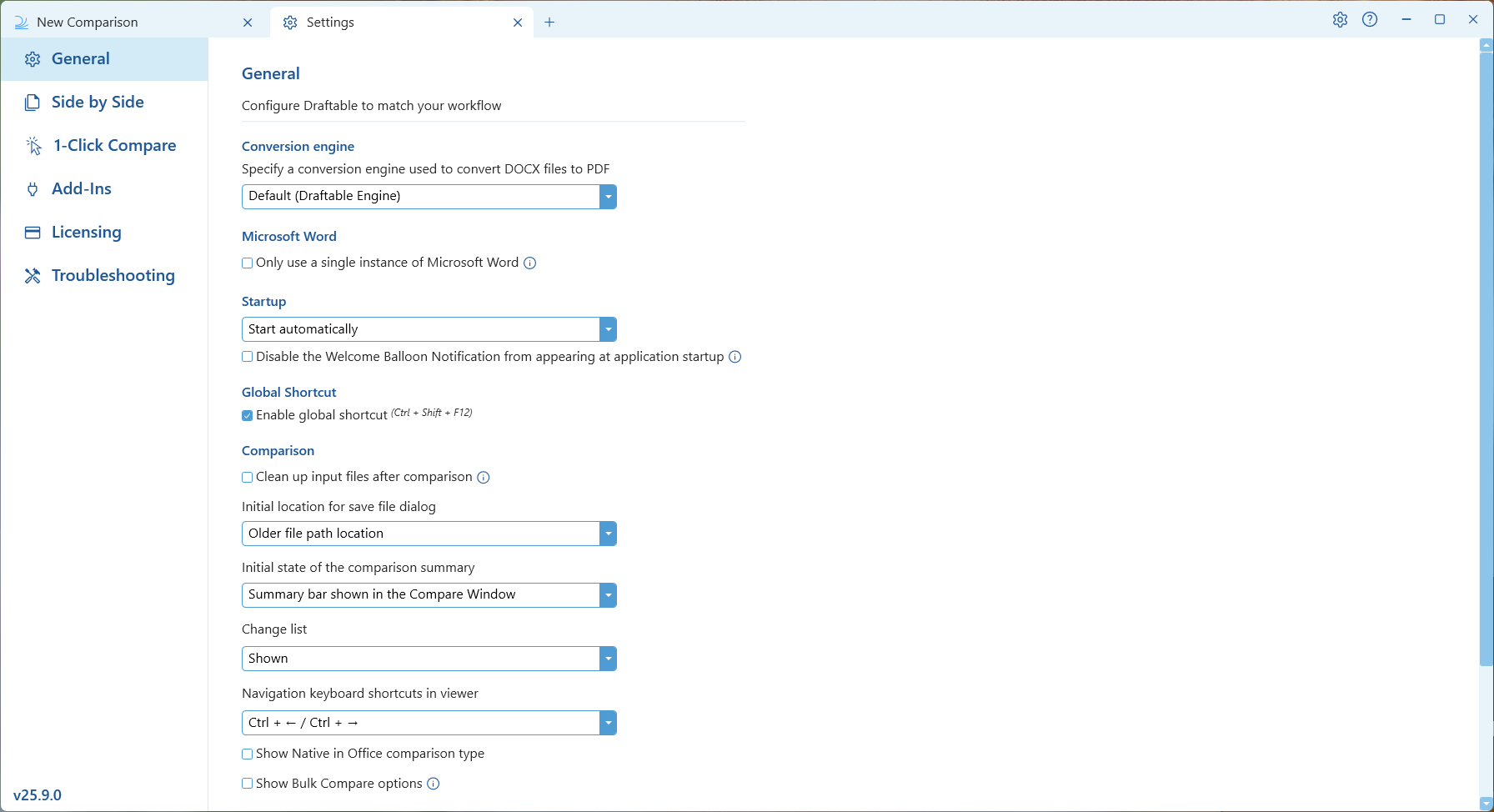Image resolution: width=1494 pixels, height=812 pixels.
Task: Click info icon beside single instance of Word
Action: pos(529,263)
